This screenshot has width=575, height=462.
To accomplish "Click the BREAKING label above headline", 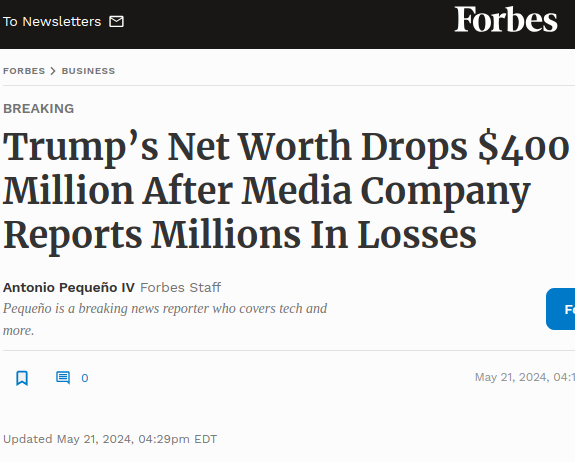I will [x=39, y=109].
